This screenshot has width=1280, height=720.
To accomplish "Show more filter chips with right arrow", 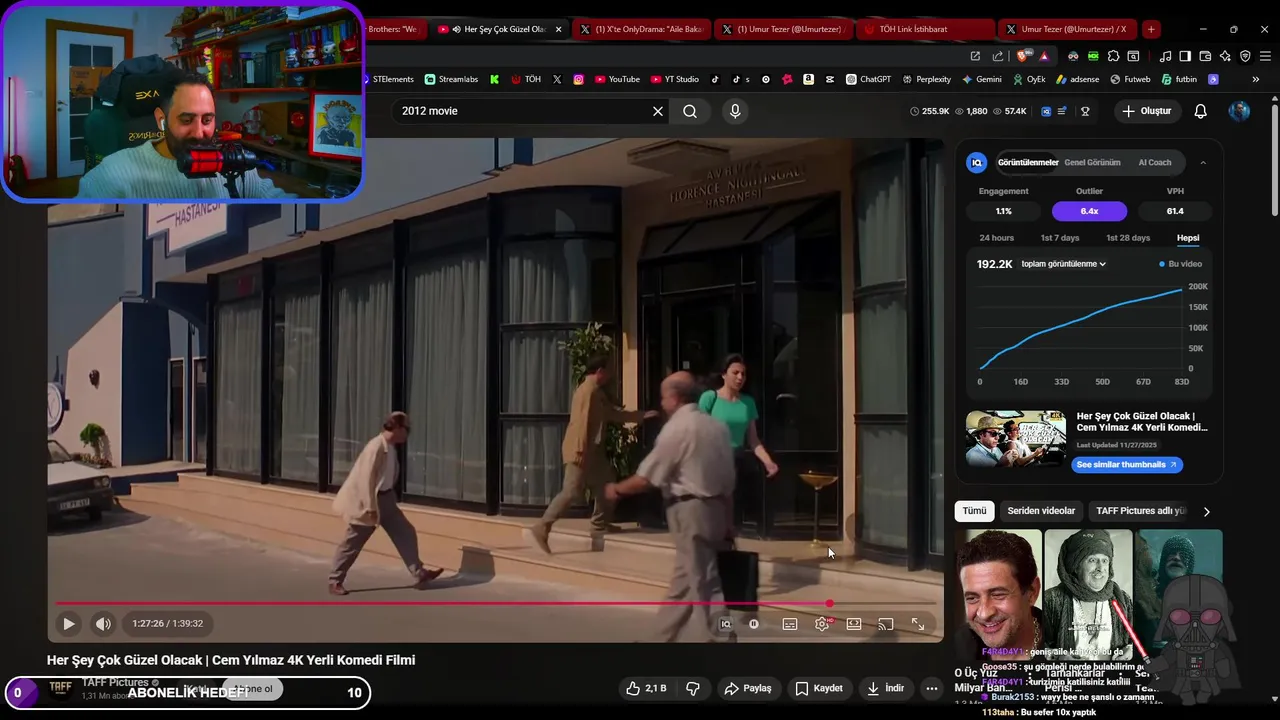I will (x=1206, y=511).
